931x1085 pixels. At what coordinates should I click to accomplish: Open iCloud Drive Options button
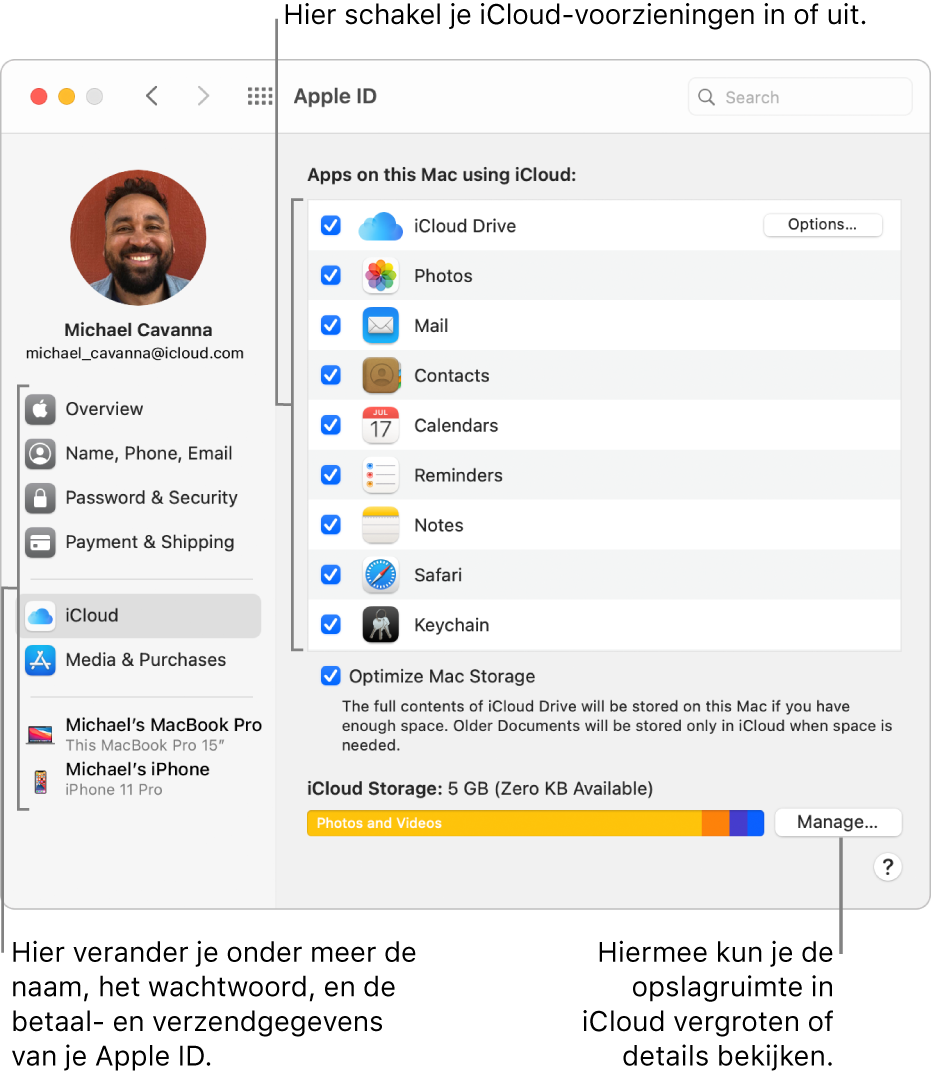[x=822, y=225]
